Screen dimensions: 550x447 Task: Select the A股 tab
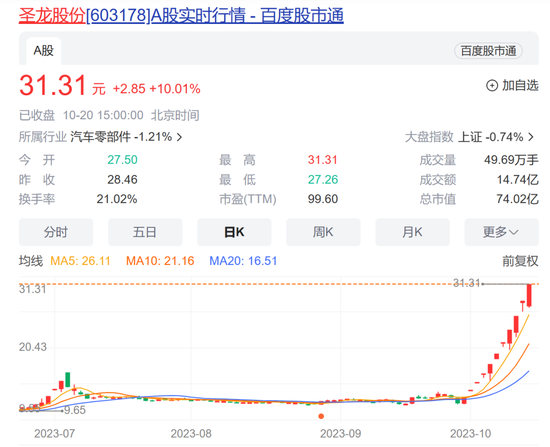click(43, 51)
